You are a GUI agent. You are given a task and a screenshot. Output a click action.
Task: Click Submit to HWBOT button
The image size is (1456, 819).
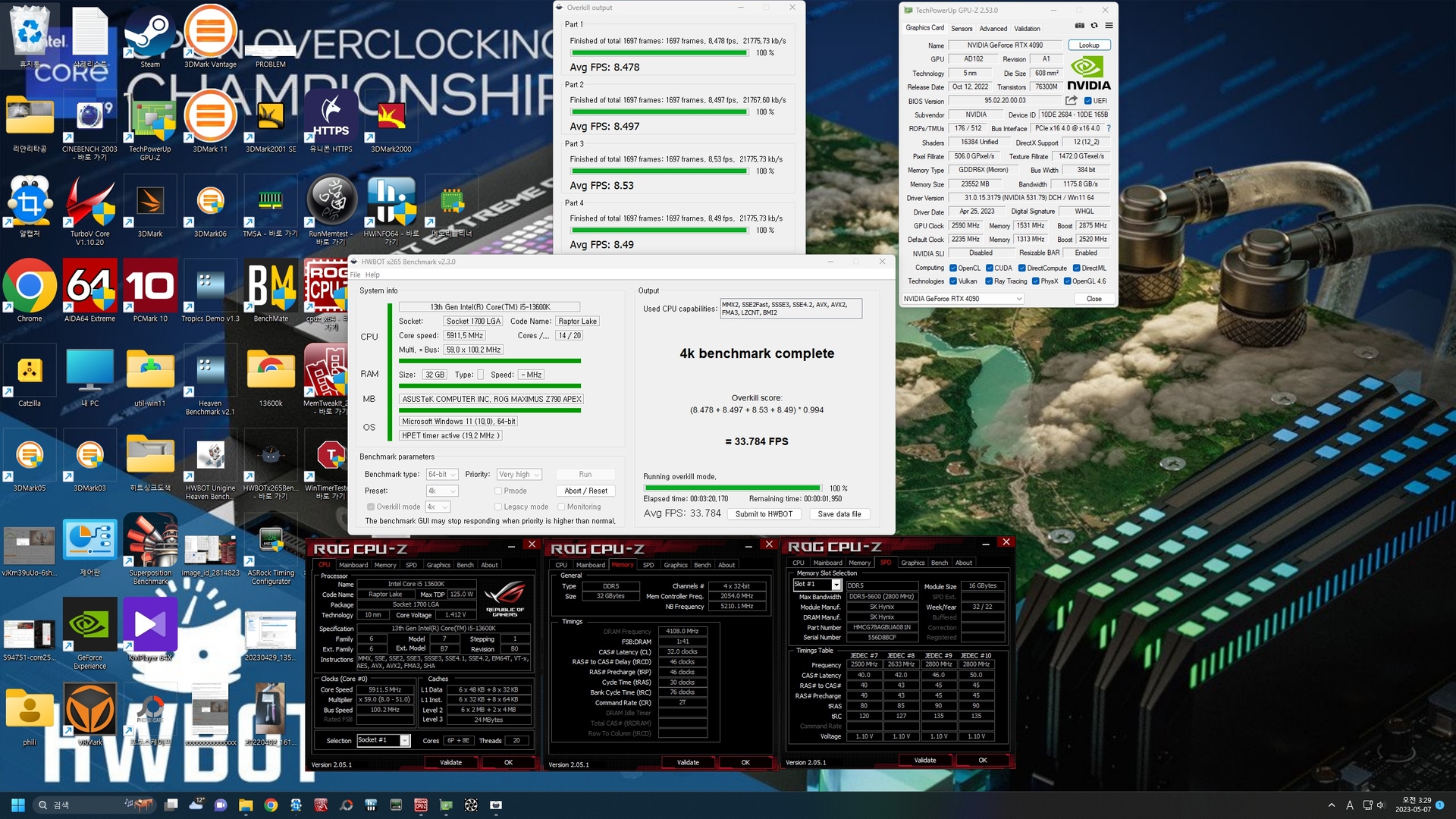point(764,514)
